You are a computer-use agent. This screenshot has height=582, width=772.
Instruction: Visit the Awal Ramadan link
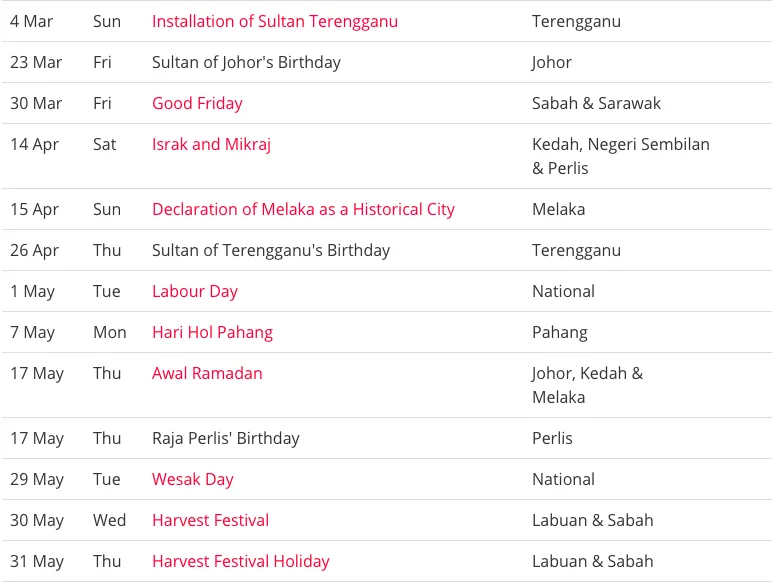tap(207, 373)
